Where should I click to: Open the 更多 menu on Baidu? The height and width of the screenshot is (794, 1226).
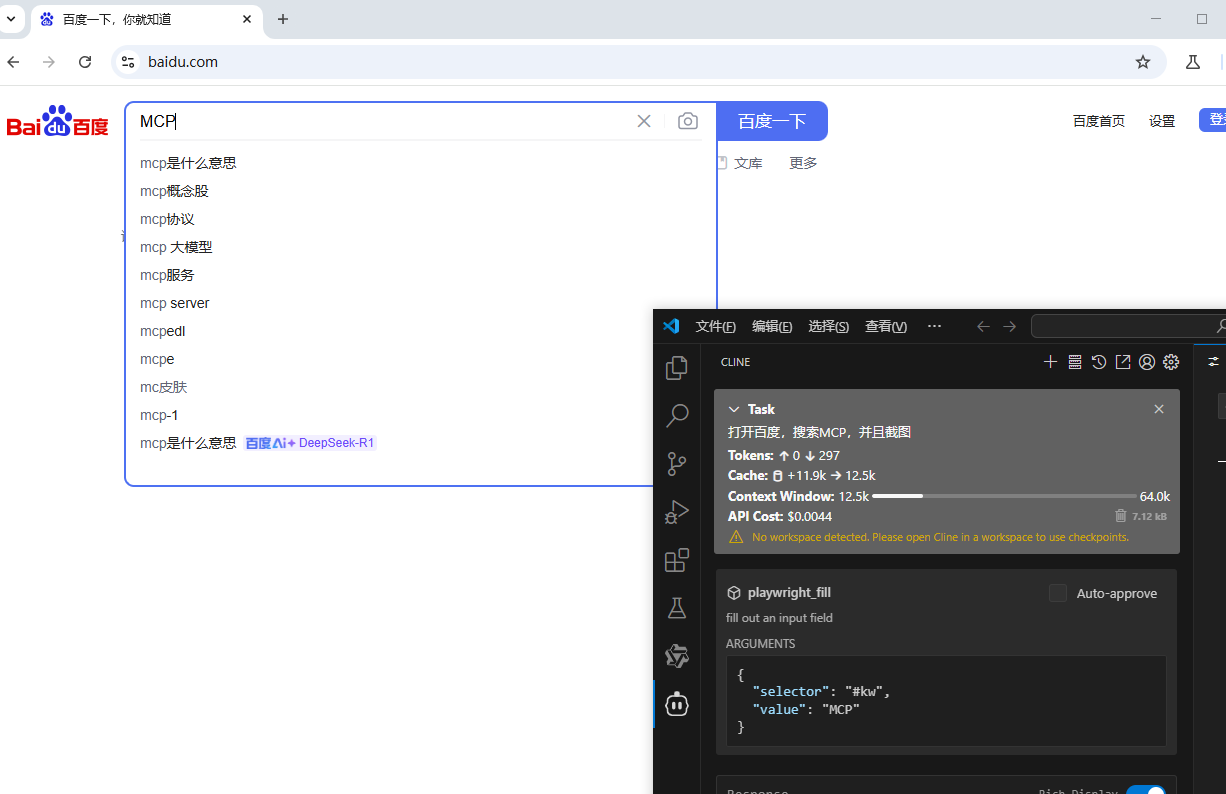[803, 163]
